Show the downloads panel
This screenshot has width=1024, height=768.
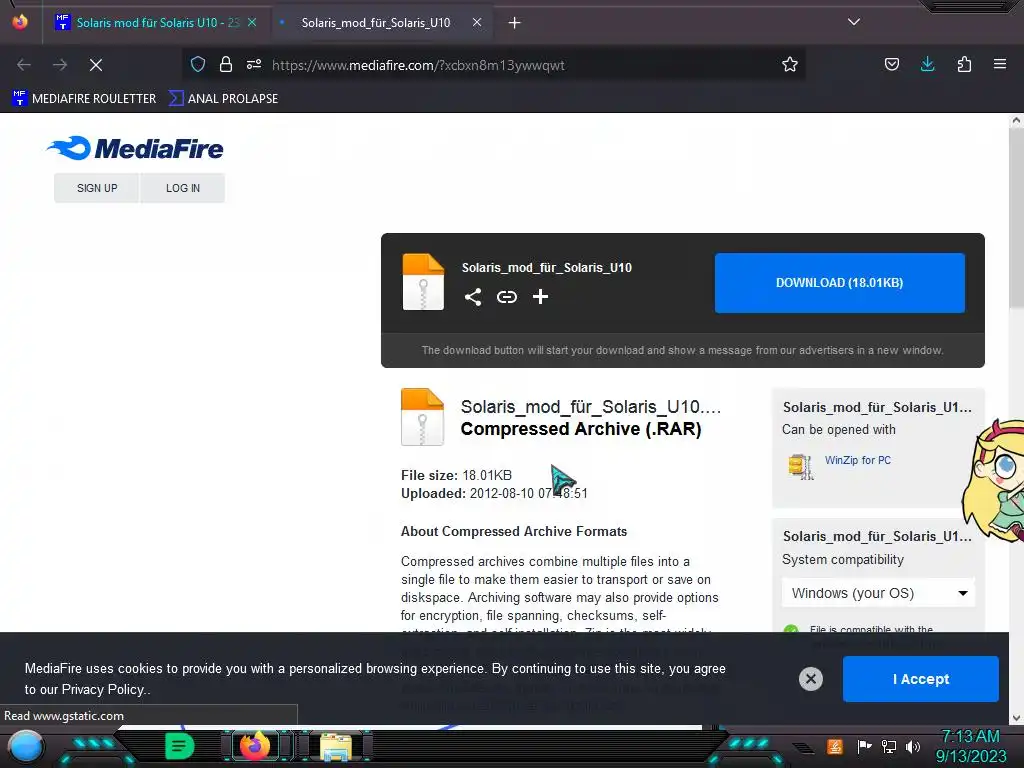pos(927,64)
